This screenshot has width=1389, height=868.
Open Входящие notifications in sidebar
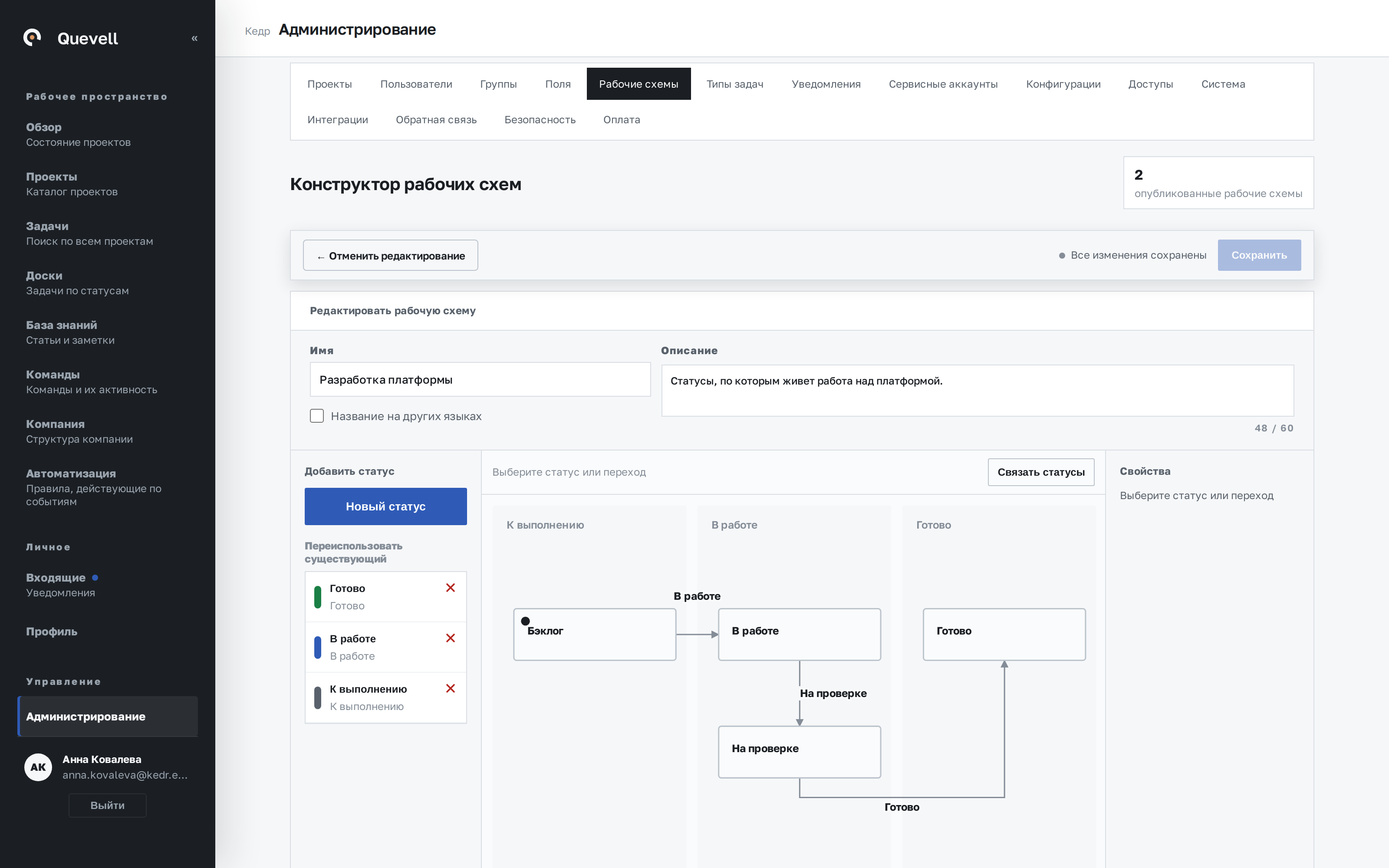(107, 585)
